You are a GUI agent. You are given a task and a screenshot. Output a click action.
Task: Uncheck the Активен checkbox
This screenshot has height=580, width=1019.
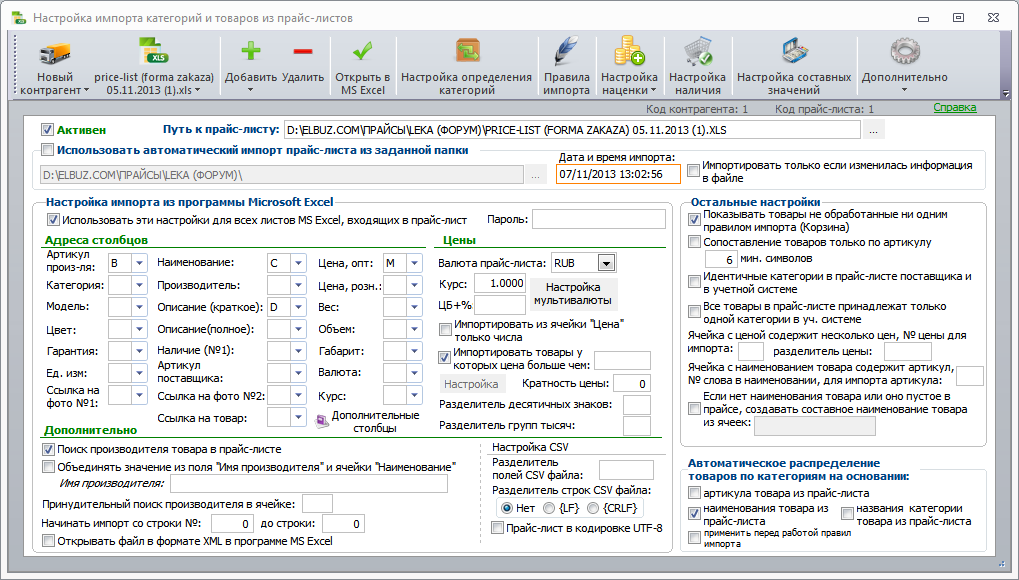tap(47, 129)
